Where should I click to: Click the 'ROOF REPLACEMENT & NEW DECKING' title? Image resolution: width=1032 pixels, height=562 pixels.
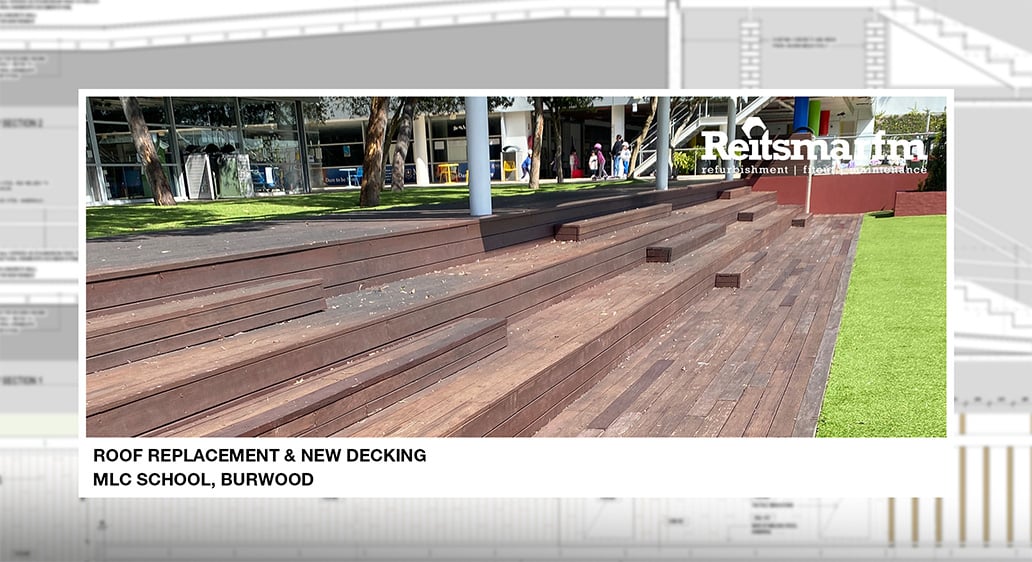[x=259, y=455]
